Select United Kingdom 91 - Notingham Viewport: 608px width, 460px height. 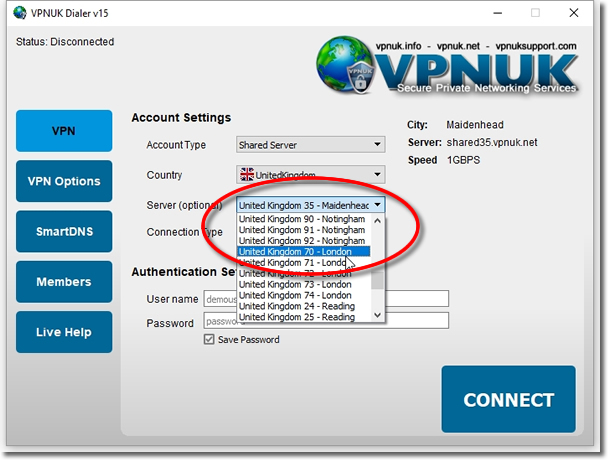tap(304, 230)
